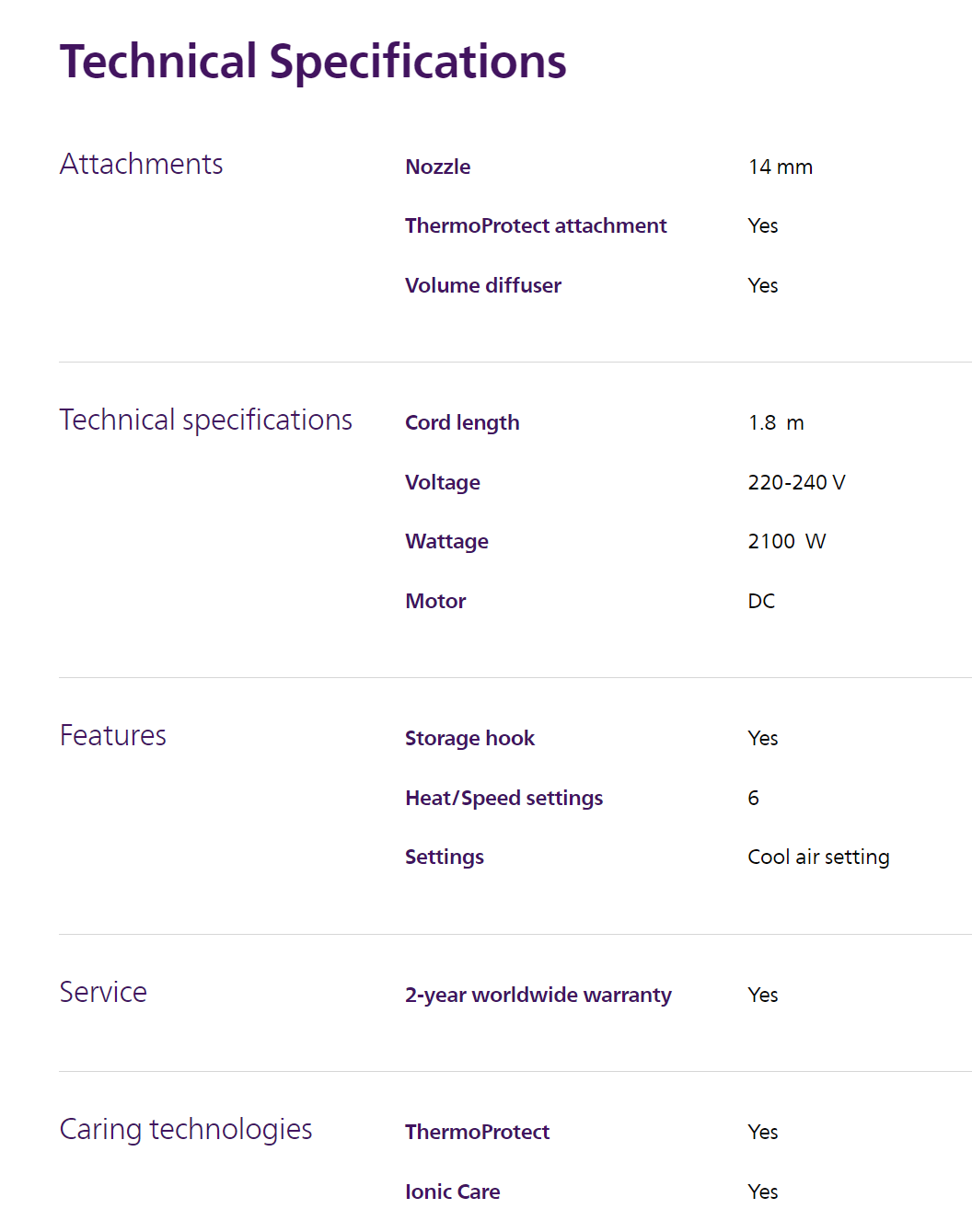This screenshot has height=1232, width=972.
Task: Click the Wattage spec label
Action: coord(446,541)
